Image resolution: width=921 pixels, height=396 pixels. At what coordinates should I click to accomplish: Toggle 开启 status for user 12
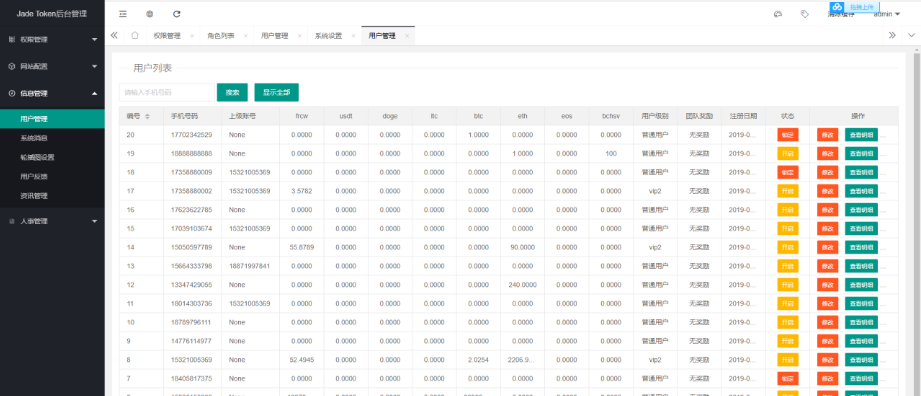pyautogui.click(x=788, y=285)
